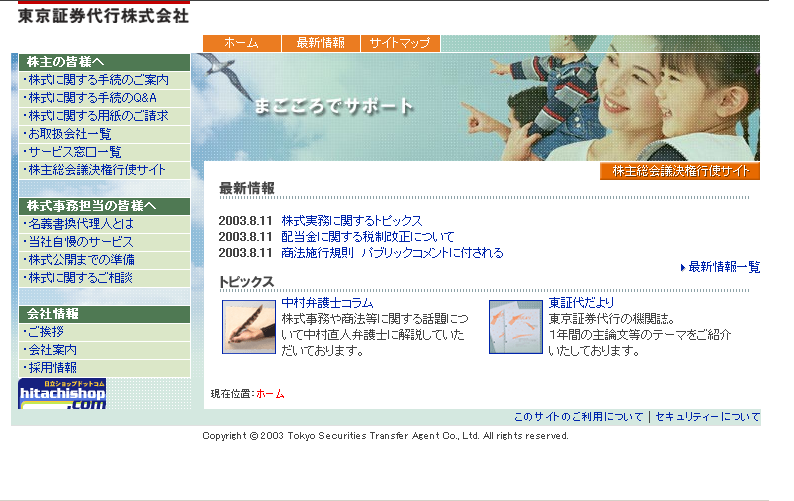Open the 最新情報 navigation tab

321,44
